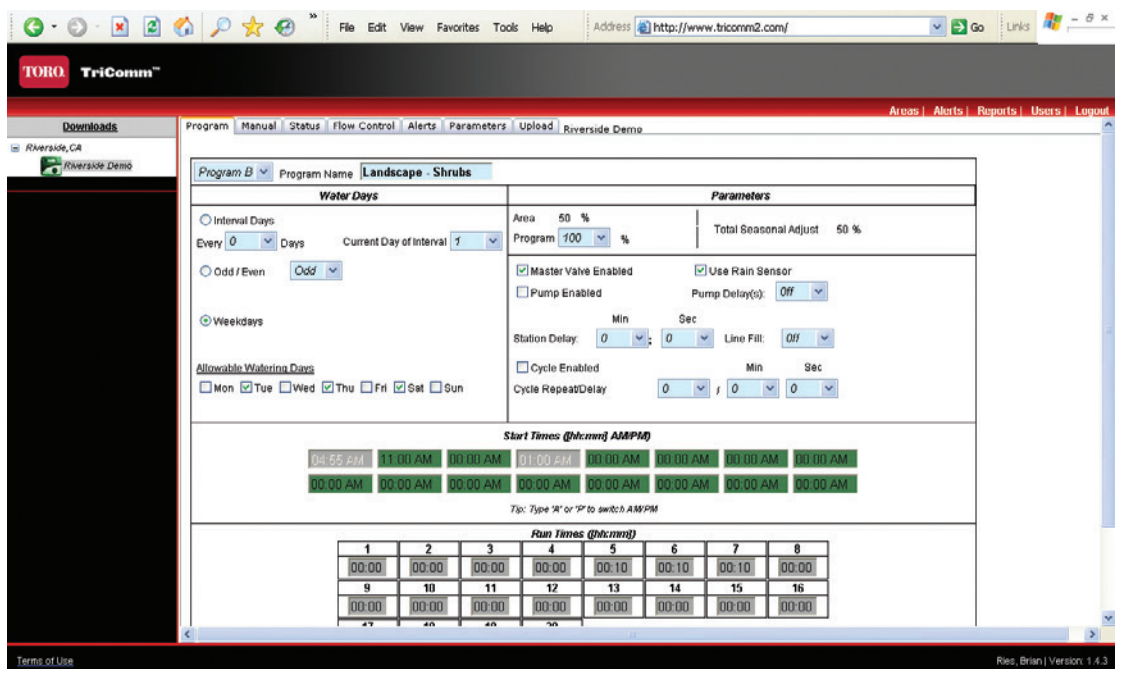Open the browser address bar dropdown
This screenshot has width=1123, height=679.
(x=937, y=27)
